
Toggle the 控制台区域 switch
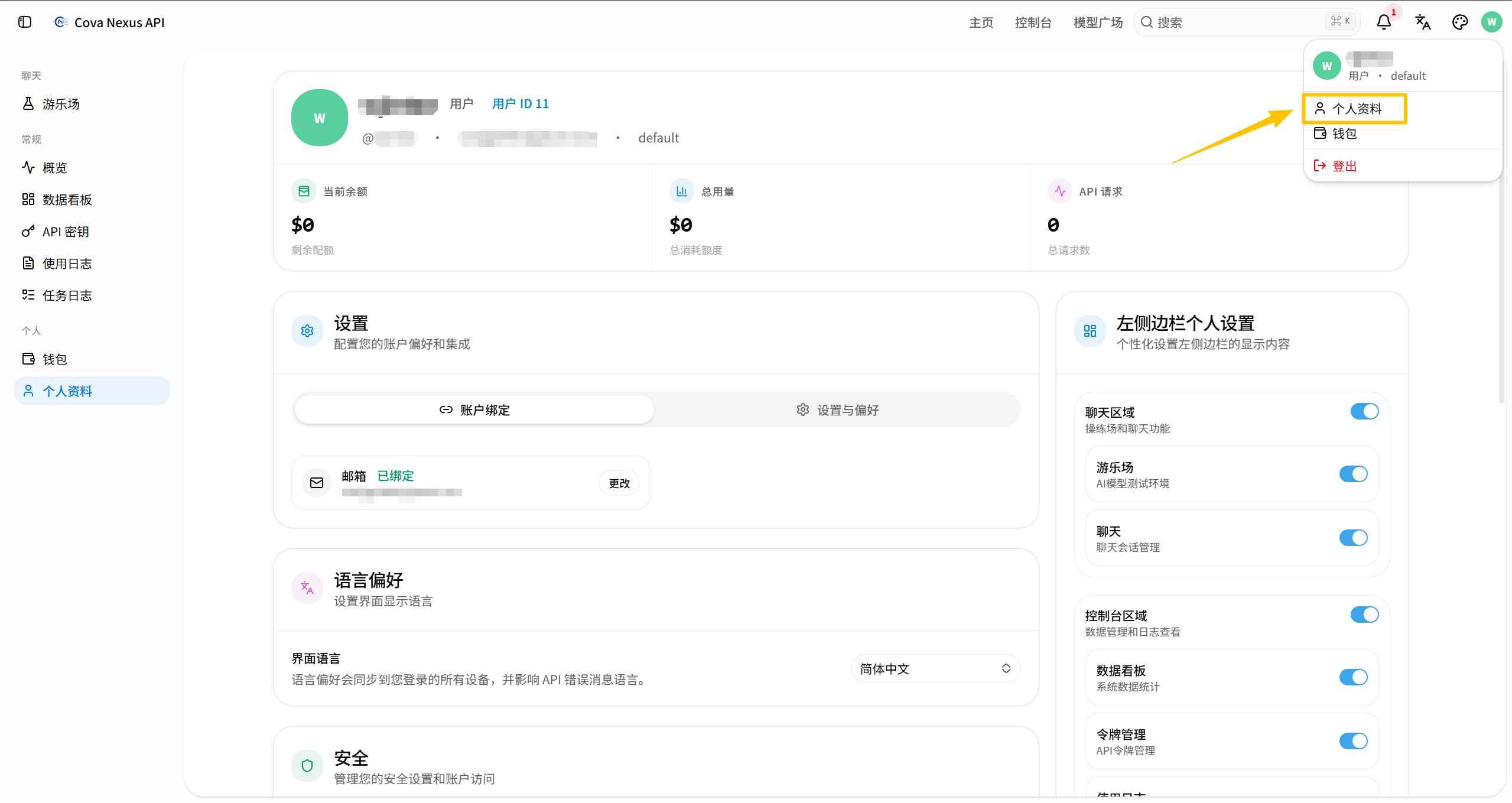tap(1364, 615)
